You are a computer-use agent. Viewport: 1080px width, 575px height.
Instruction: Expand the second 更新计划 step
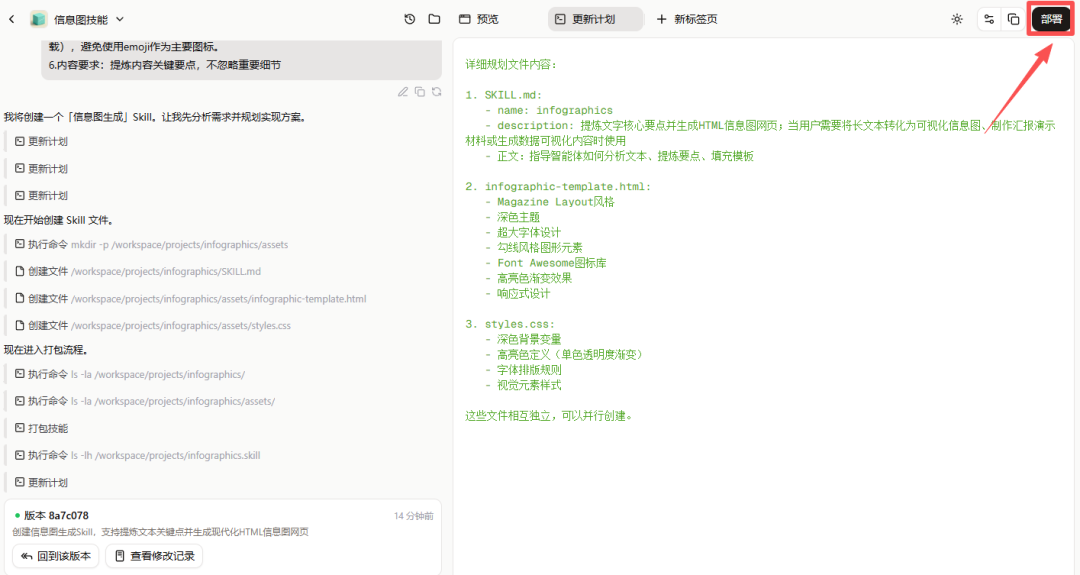click(x=41, y=169)
